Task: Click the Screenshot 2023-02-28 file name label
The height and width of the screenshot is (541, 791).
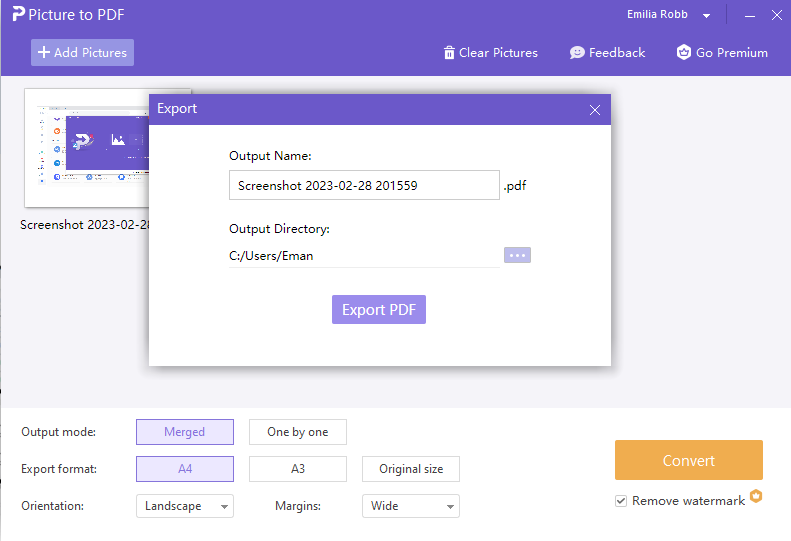Action: (x=85, y=225)
